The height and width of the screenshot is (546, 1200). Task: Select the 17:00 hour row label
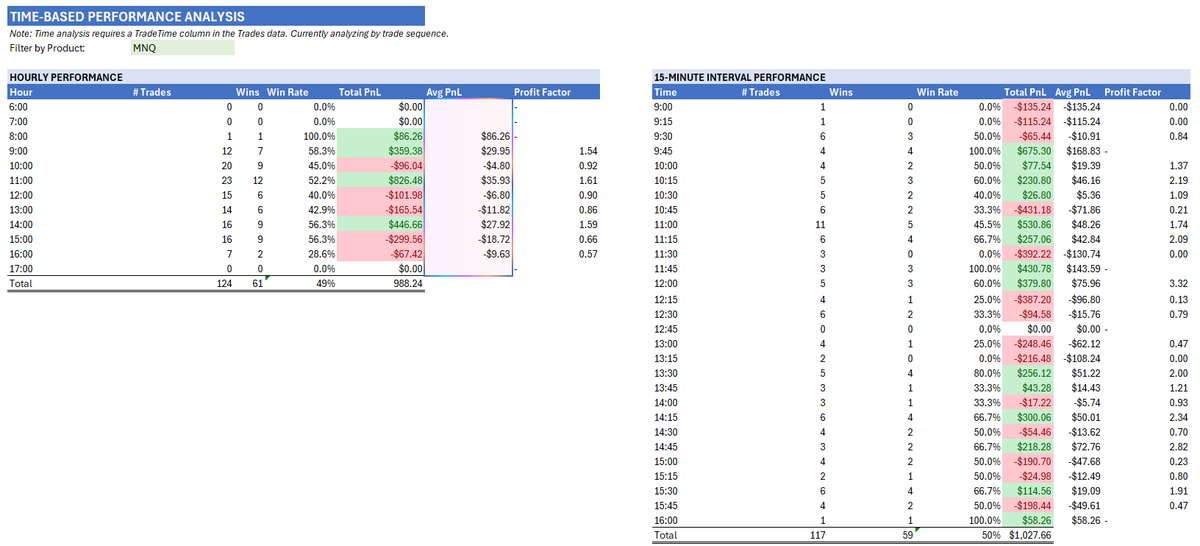[x=20, y=269]
